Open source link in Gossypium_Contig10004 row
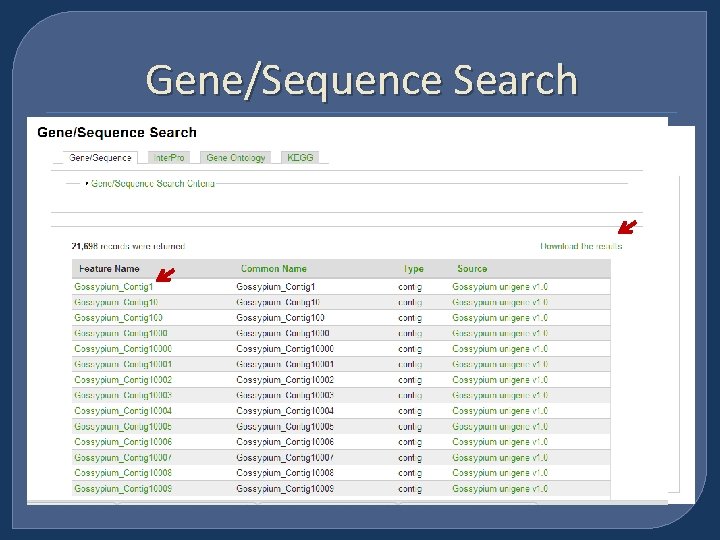The height and width of the screenshot is (540, 720). coord(500,411)
